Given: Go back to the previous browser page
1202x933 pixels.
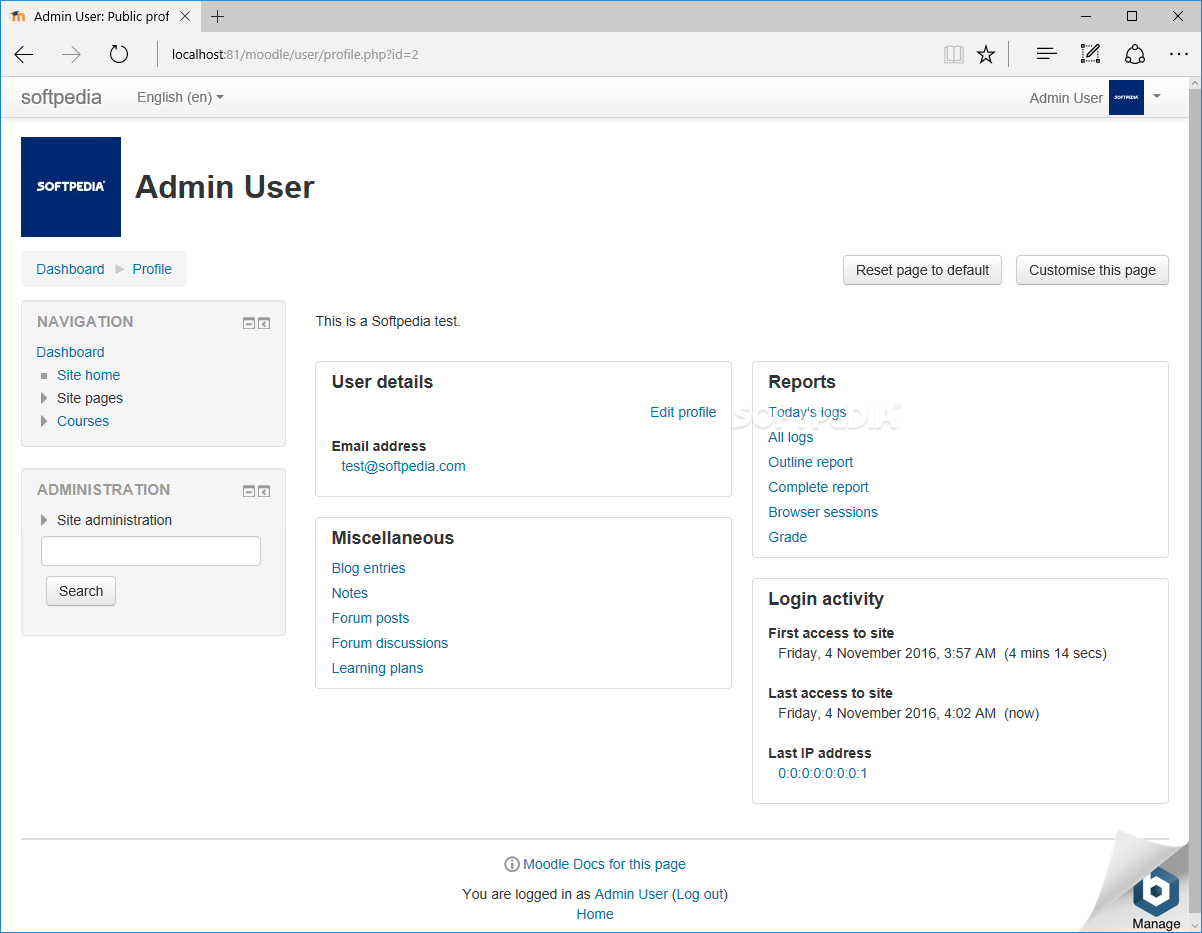Looking at the screenshot, I should (x=24, y=54).
